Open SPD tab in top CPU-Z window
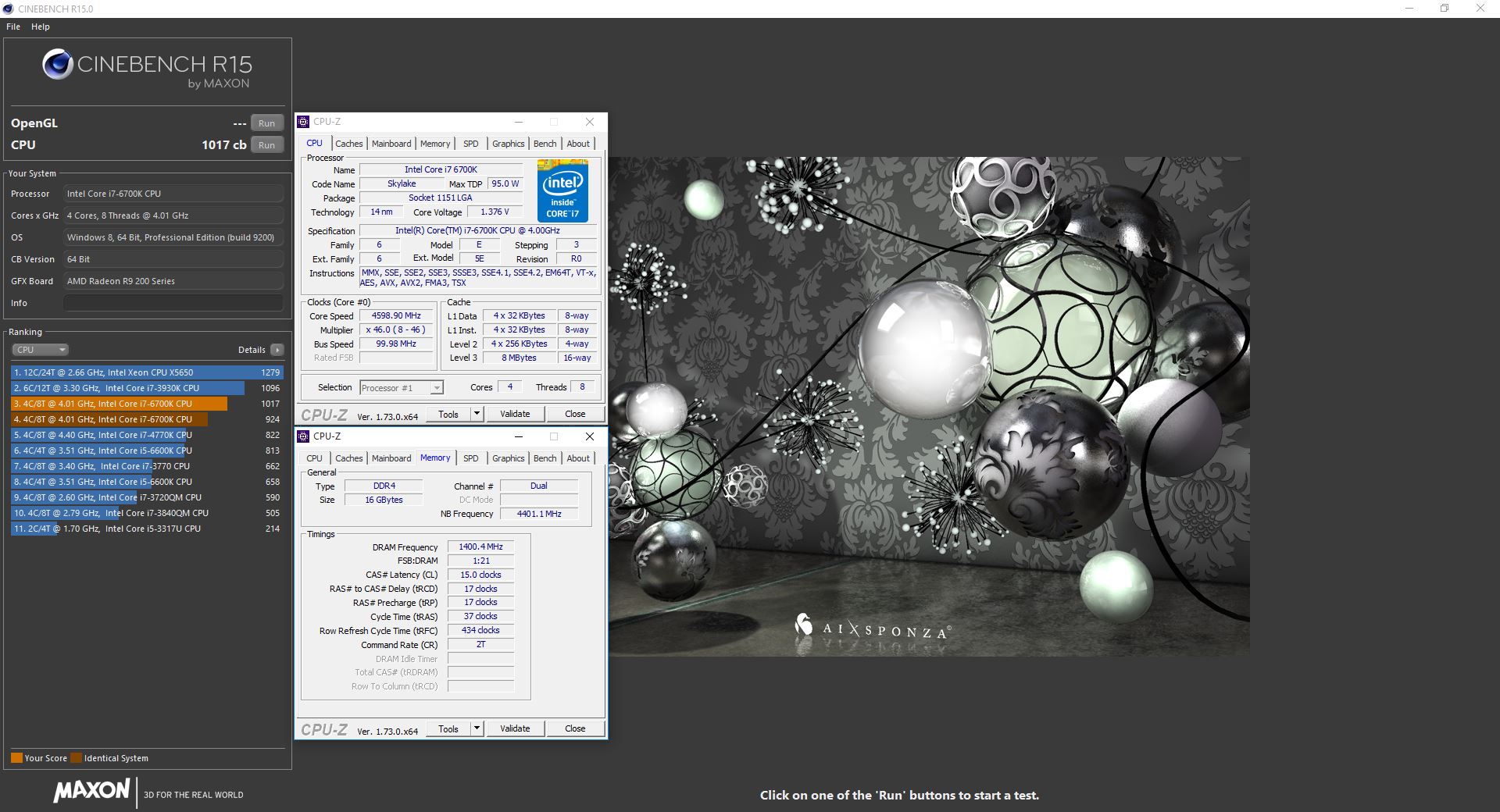The height and width of the screenshot is (812, 1500). [x=470, y=144]
